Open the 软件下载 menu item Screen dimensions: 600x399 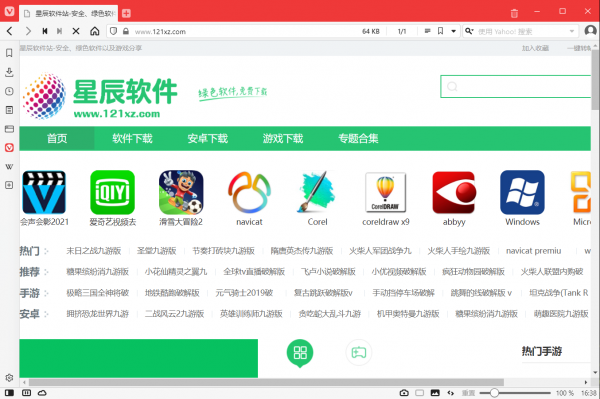(x=132, y=138)
